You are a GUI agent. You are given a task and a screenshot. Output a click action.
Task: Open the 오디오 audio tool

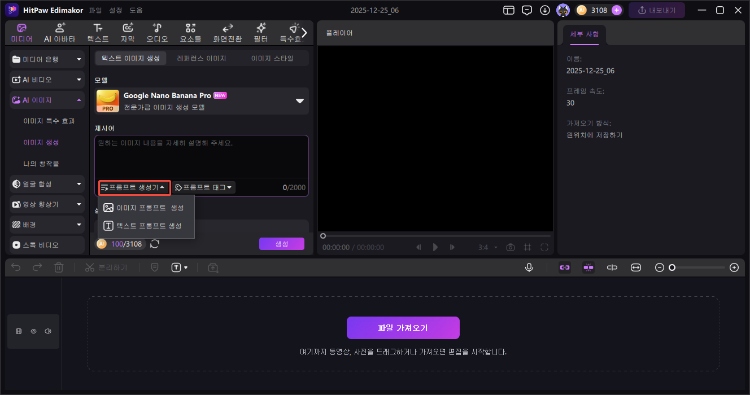pos(157,33)
